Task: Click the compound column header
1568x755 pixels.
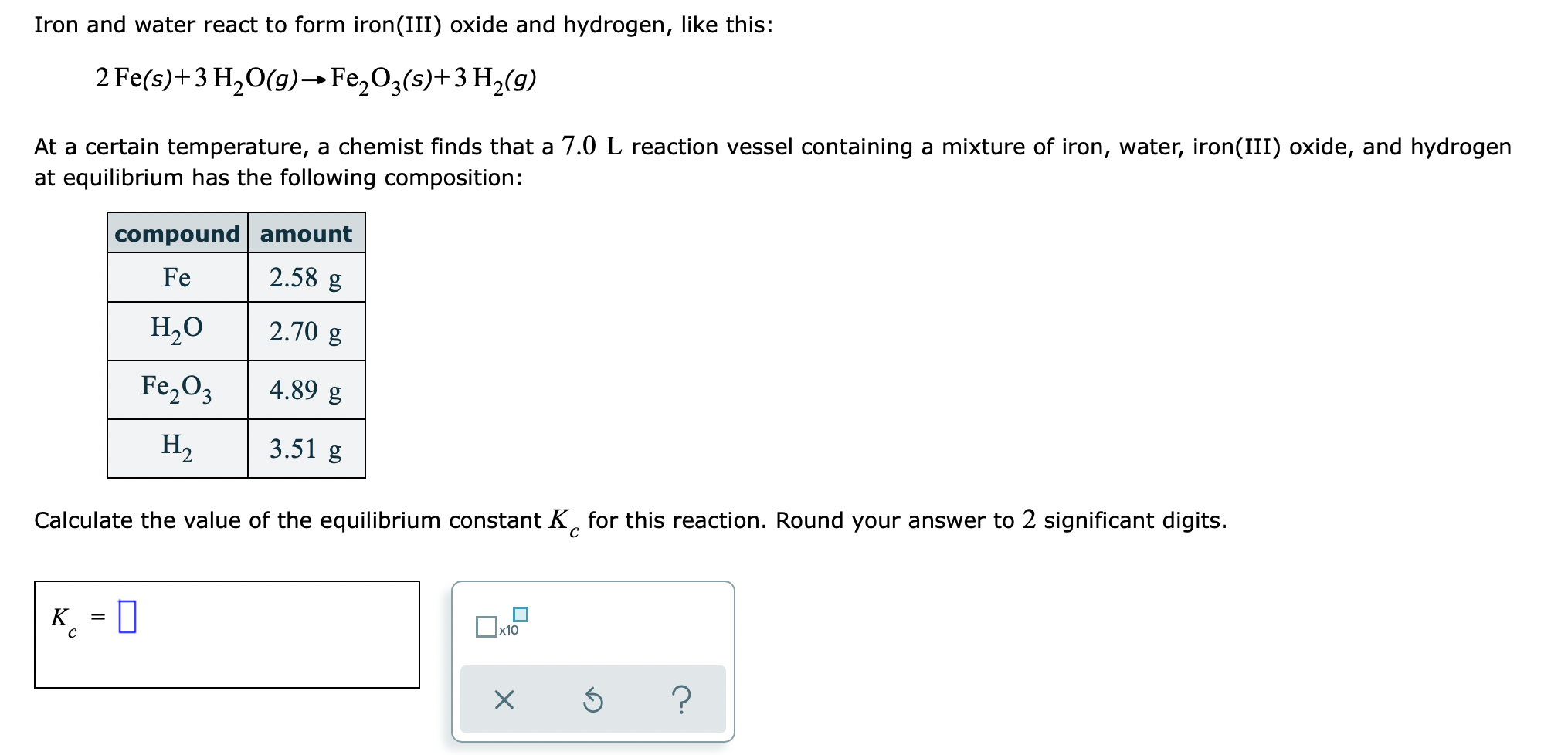Action: (176, 233)
